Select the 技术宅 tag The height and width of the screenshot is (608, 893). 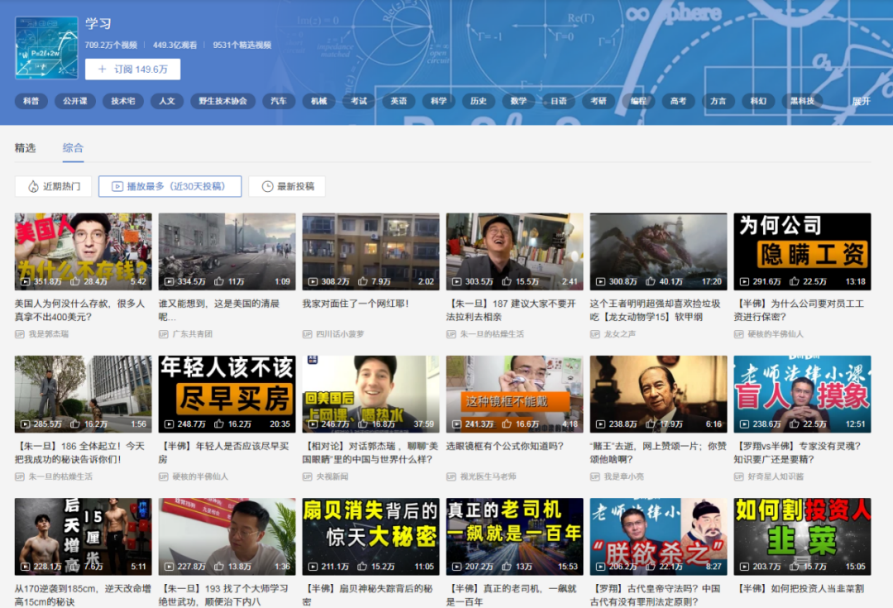pyautogui.click(x=123, y=101)
